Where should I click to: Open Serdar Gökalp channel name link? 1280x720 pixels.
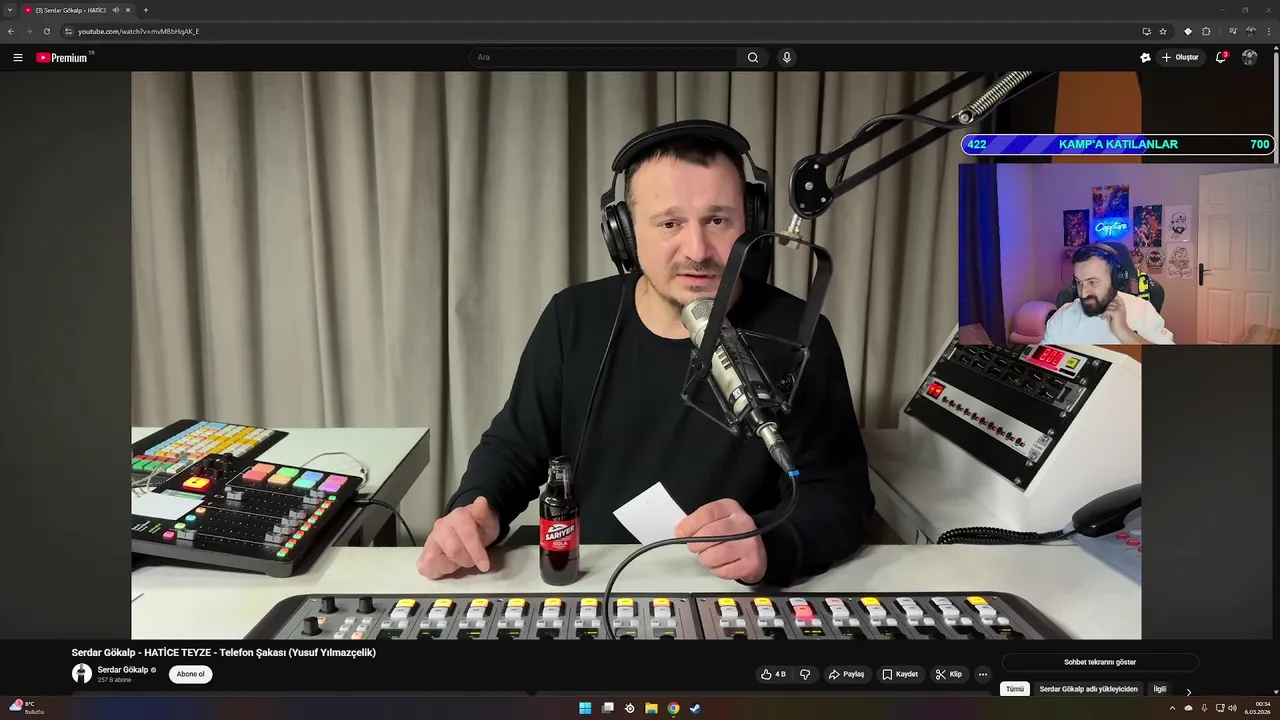123,669
